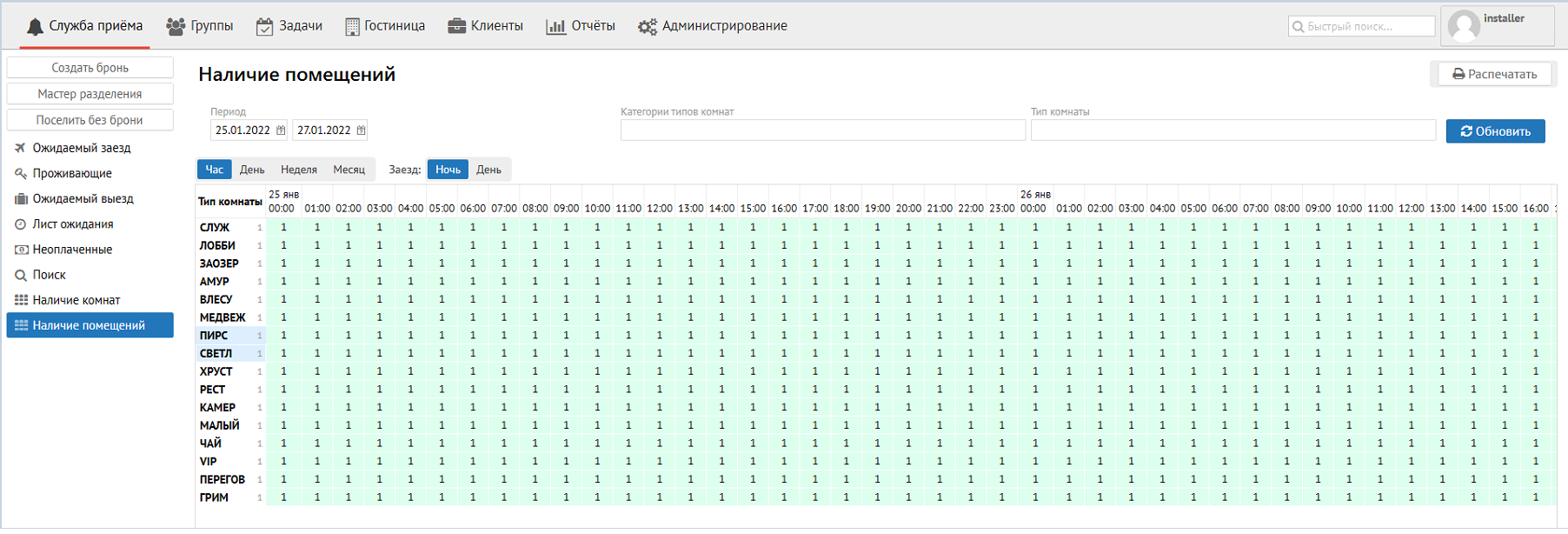Select МАЛЫЙ room type row label
The width and height of the screenshot is (1568, 534).
point(219,425)
